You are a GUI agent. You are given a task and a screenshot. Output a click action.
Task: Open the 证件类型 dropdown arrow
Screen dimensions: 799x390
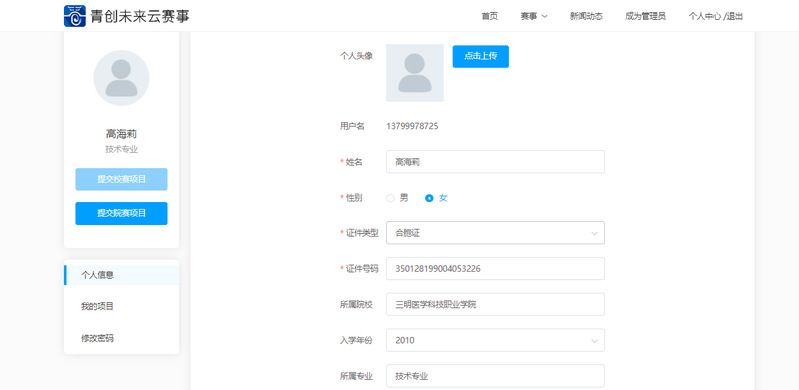tap(594, 233)
